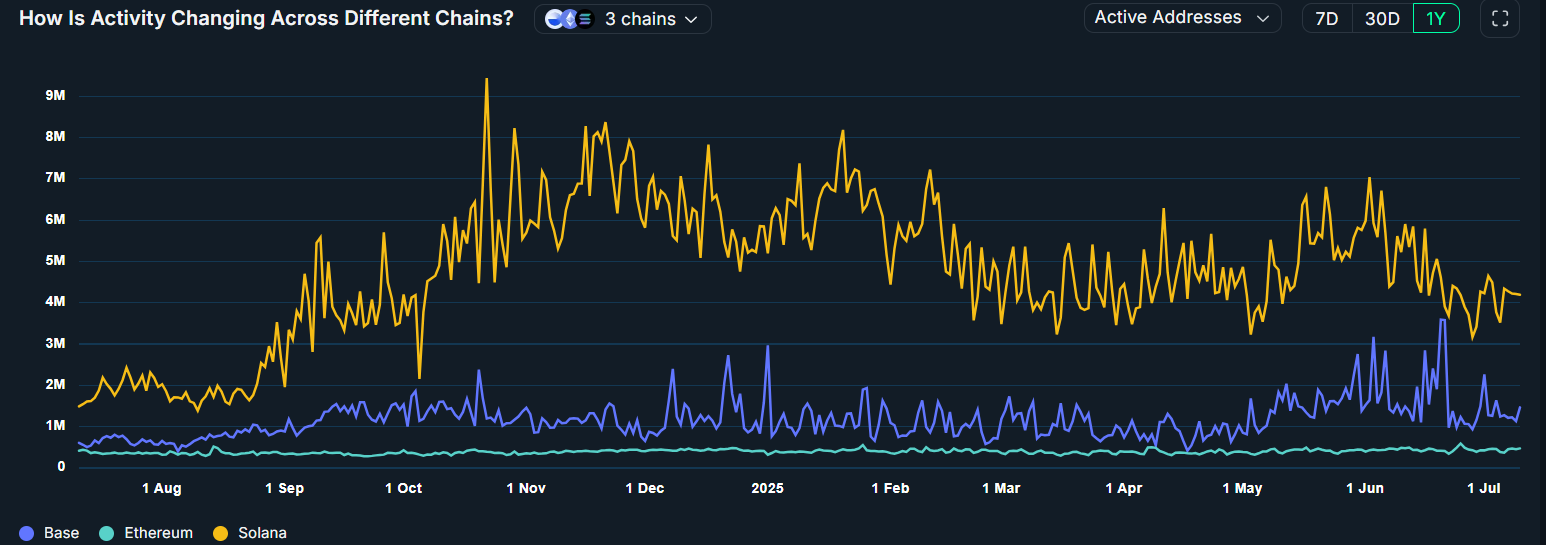
Task: Switch to the 30D time range
Action: 1382,18
